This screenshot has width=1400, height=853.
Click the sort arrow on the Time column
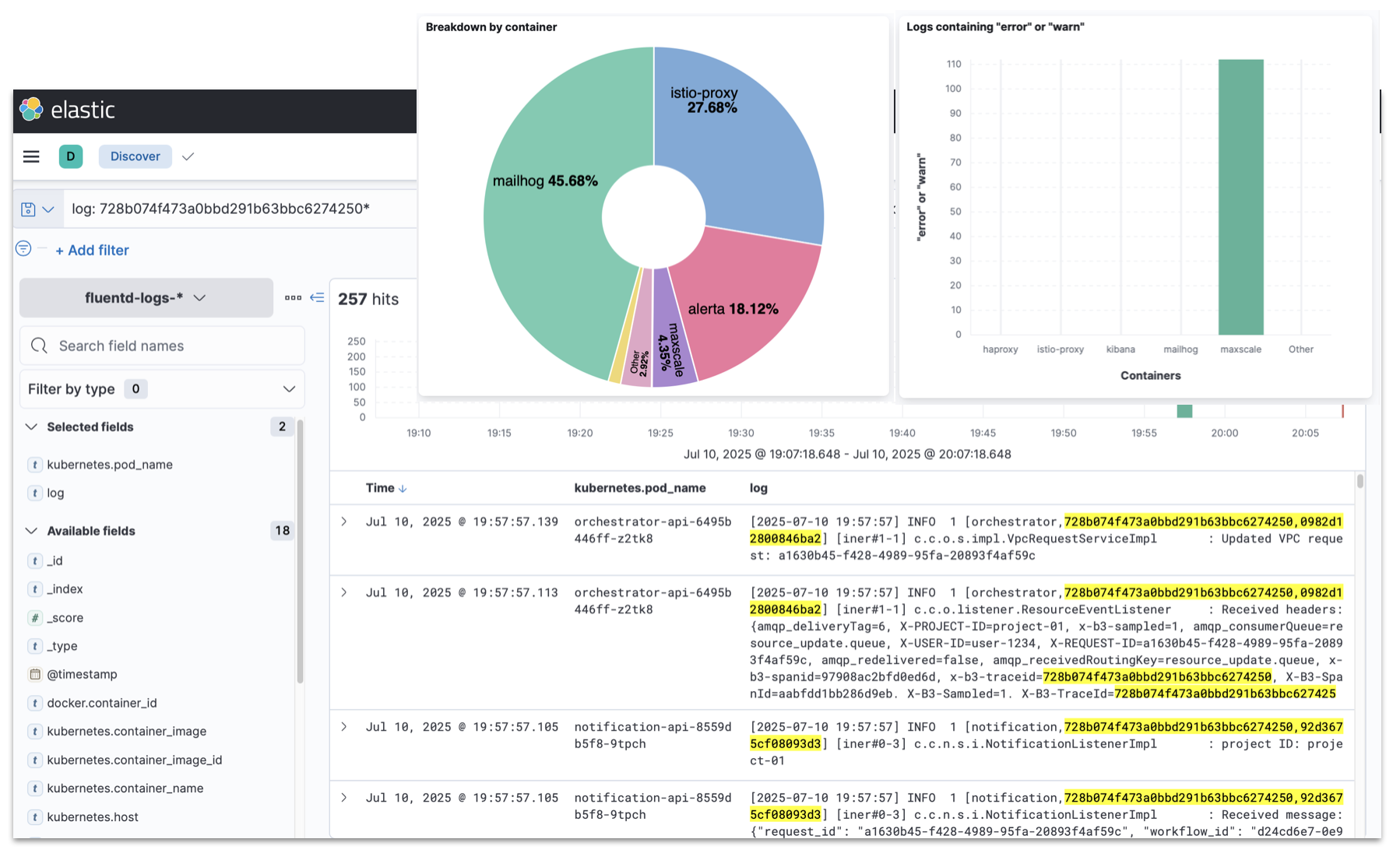click(403, 488)
